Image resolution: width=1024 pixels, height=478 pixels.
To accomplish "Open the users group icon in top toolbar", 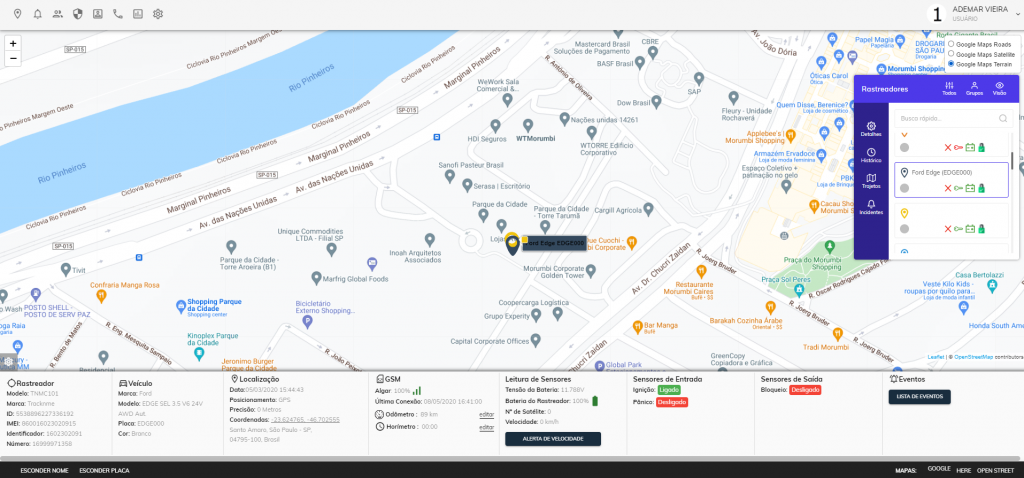I will (x=57, y=14).
